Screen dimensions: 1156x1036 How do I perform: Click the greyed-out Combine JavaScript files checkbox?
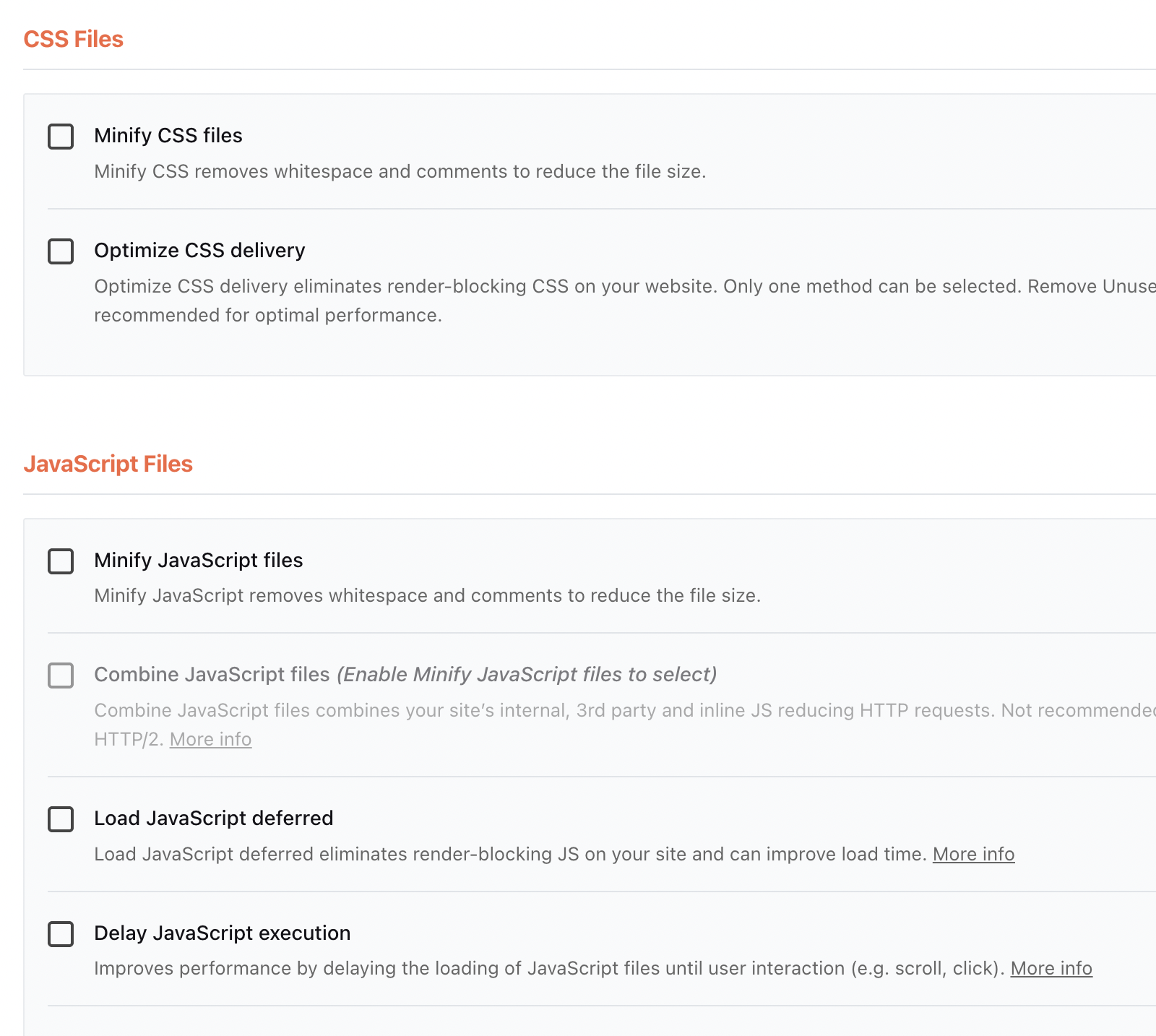tap(61, 675)
